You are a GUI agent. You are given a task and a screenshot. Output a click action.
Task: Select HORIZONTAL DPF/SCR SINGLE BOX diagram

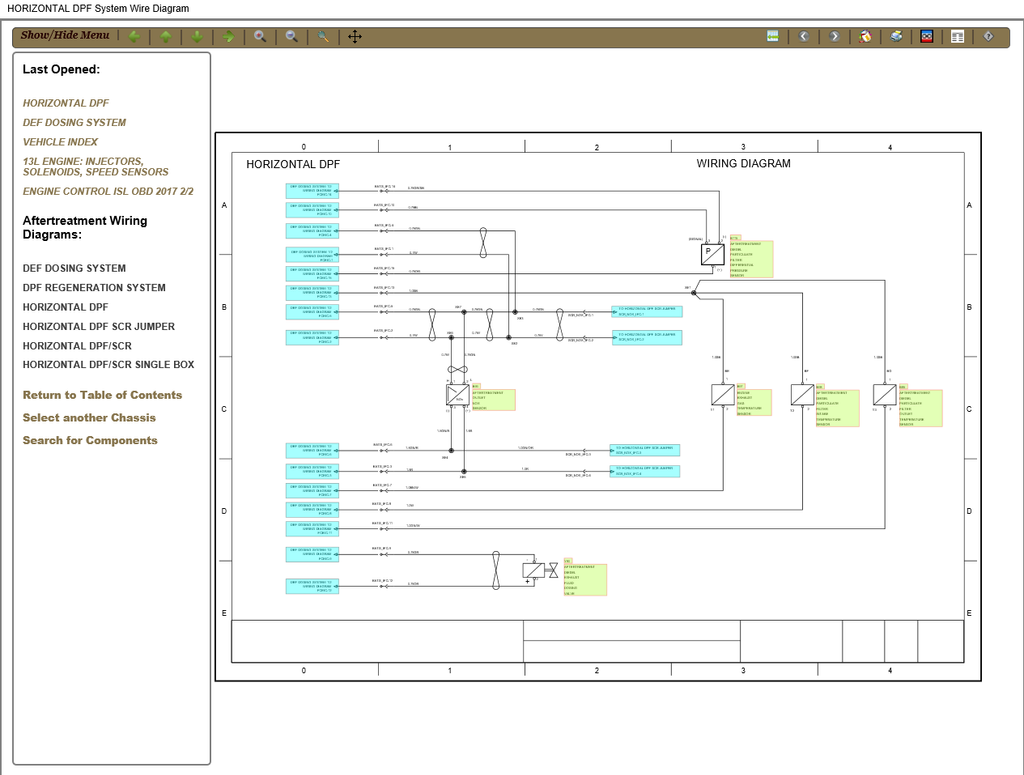[108, 365]
